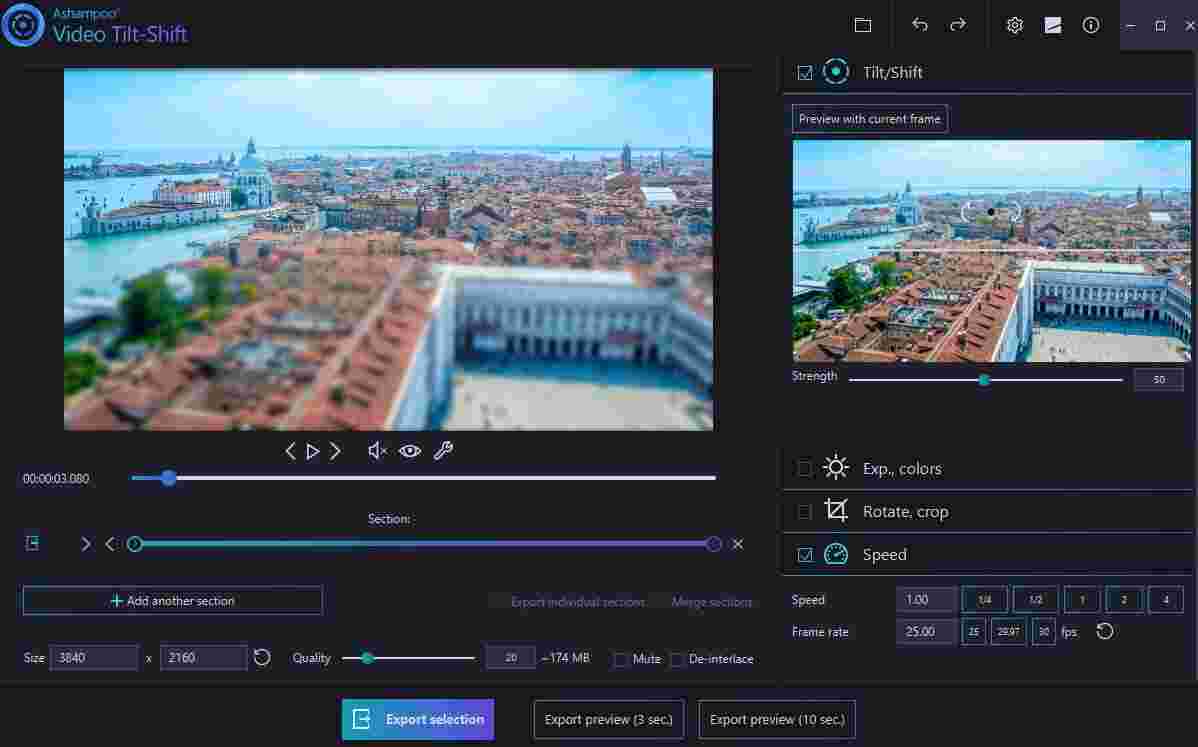Step to the next frame
The image size is (1198, 747).
coord(336,450)
